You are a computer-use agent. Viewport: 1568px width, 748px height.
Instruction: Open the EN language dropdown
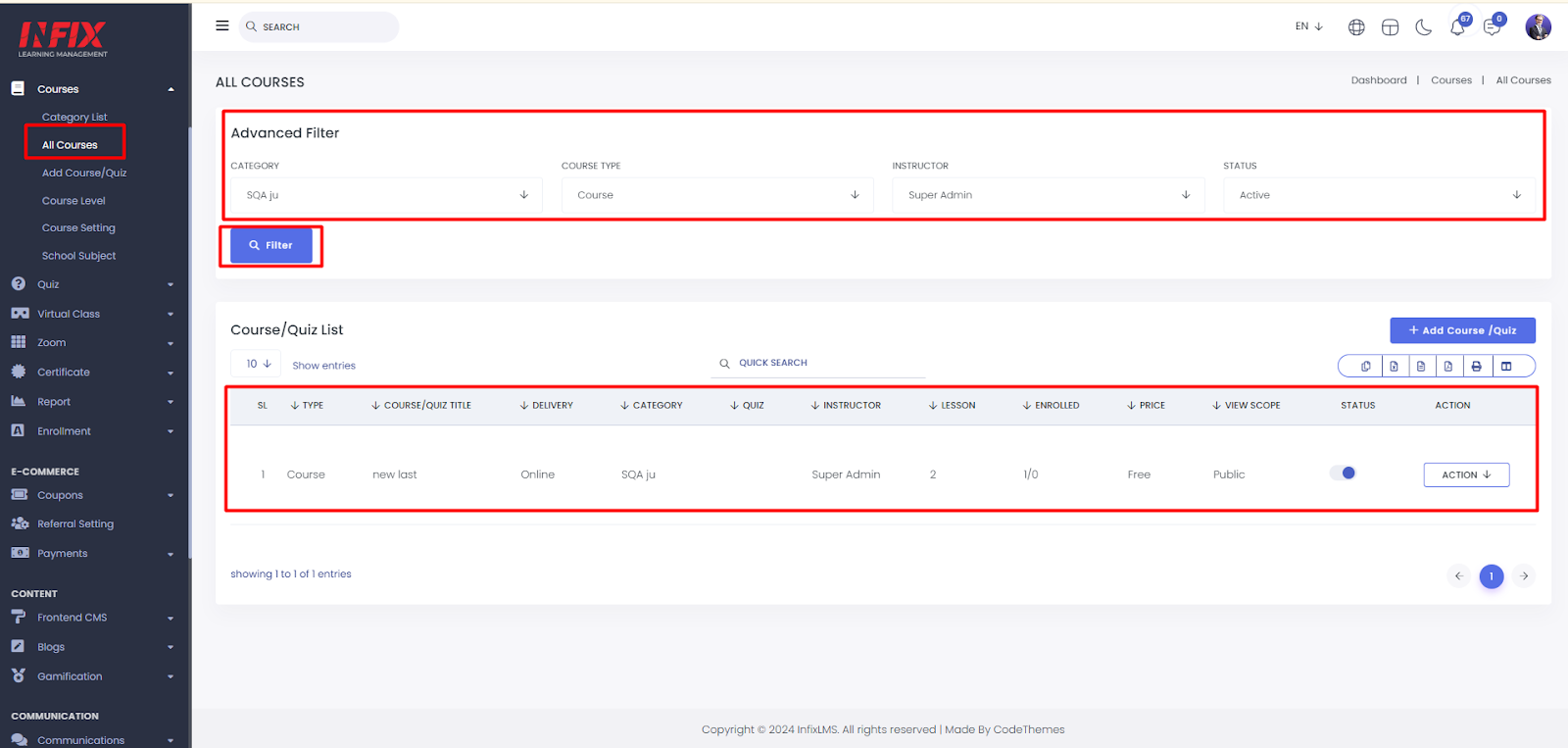[1309, 26]
